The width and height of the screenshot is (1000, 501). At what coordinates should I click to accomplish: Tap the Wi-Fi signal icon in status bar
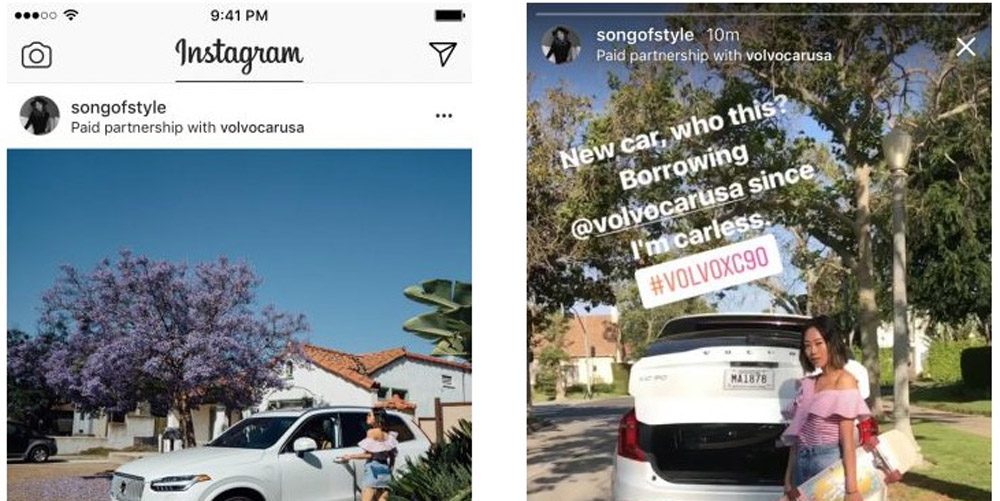point(71,15)
